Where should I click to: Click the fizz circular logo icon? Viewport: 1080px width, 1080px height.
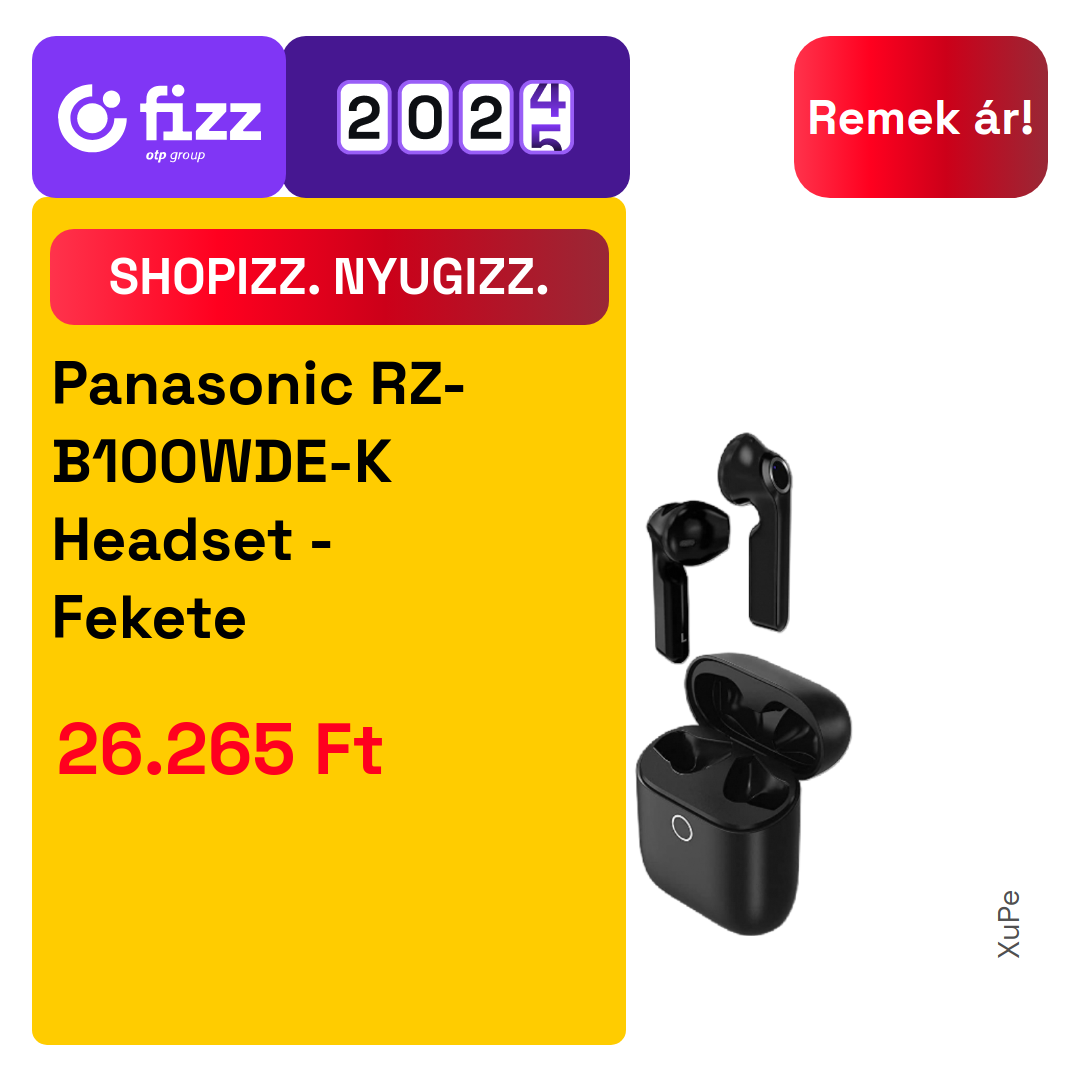tap(92, 118)
